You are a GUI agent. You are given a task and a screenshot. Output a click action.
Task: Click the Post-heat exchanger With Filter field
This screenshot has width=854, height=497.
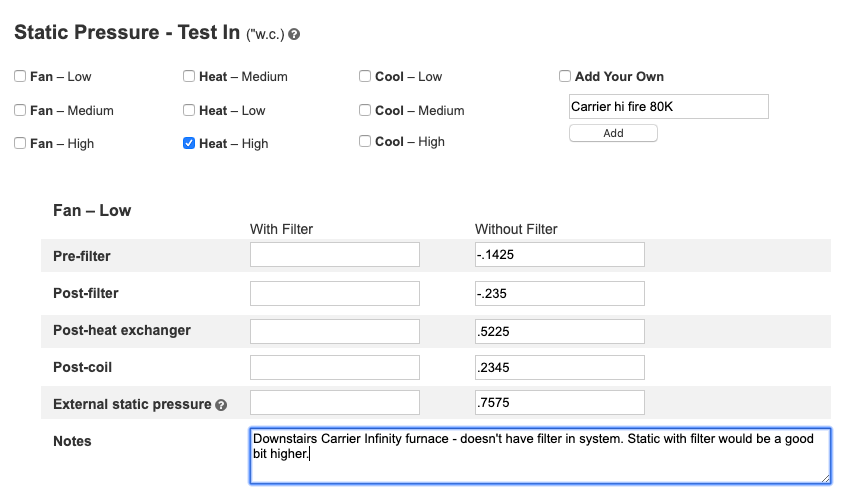pyautogui.click(x=335, y=332)
